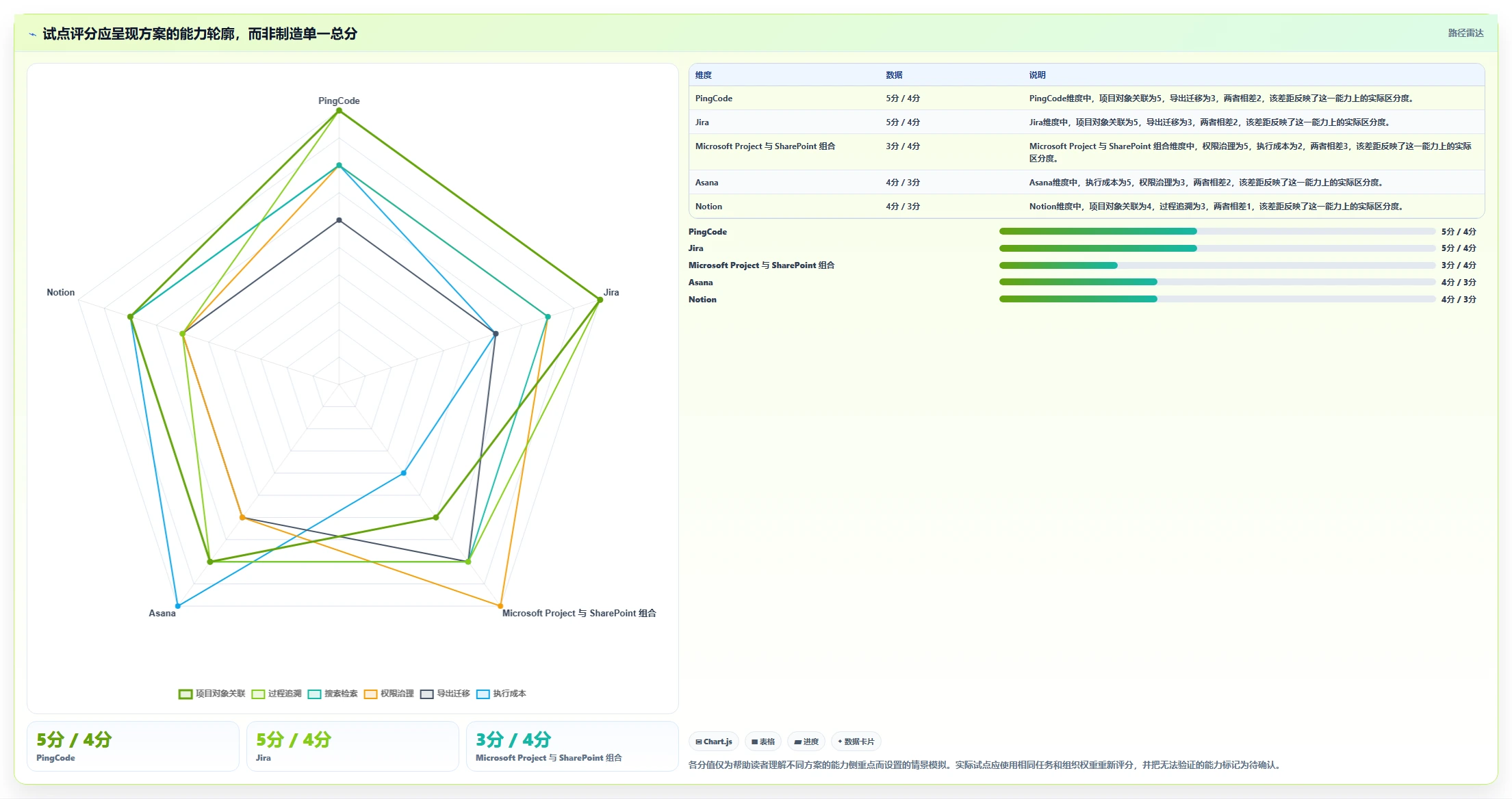
Task: Click the 数据卡片 chip
Action: tap(856, 742)
